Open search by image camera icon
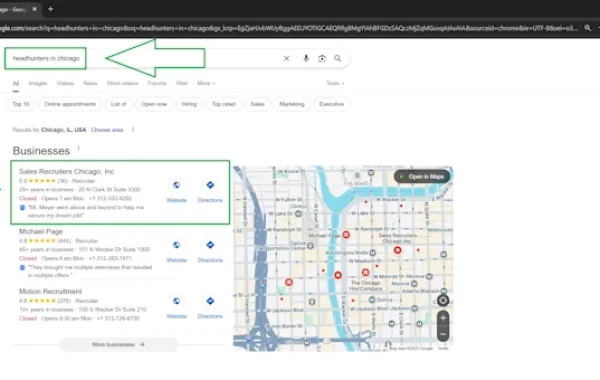Viewport: 600px width, 380px height. click(x=322, y=58)
